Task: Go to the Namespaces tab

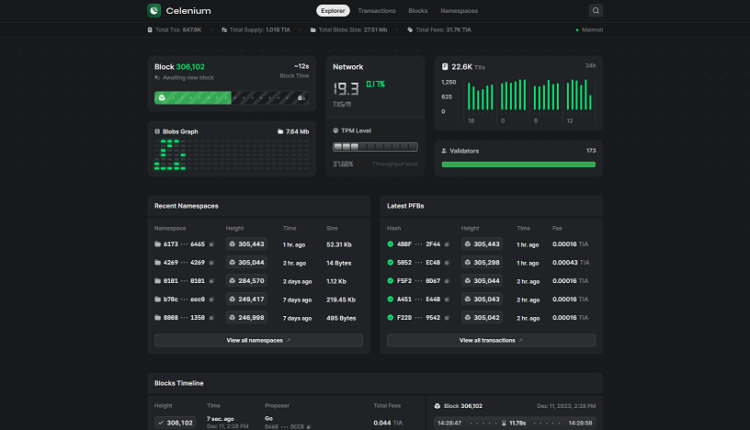Action: (459, 11)
